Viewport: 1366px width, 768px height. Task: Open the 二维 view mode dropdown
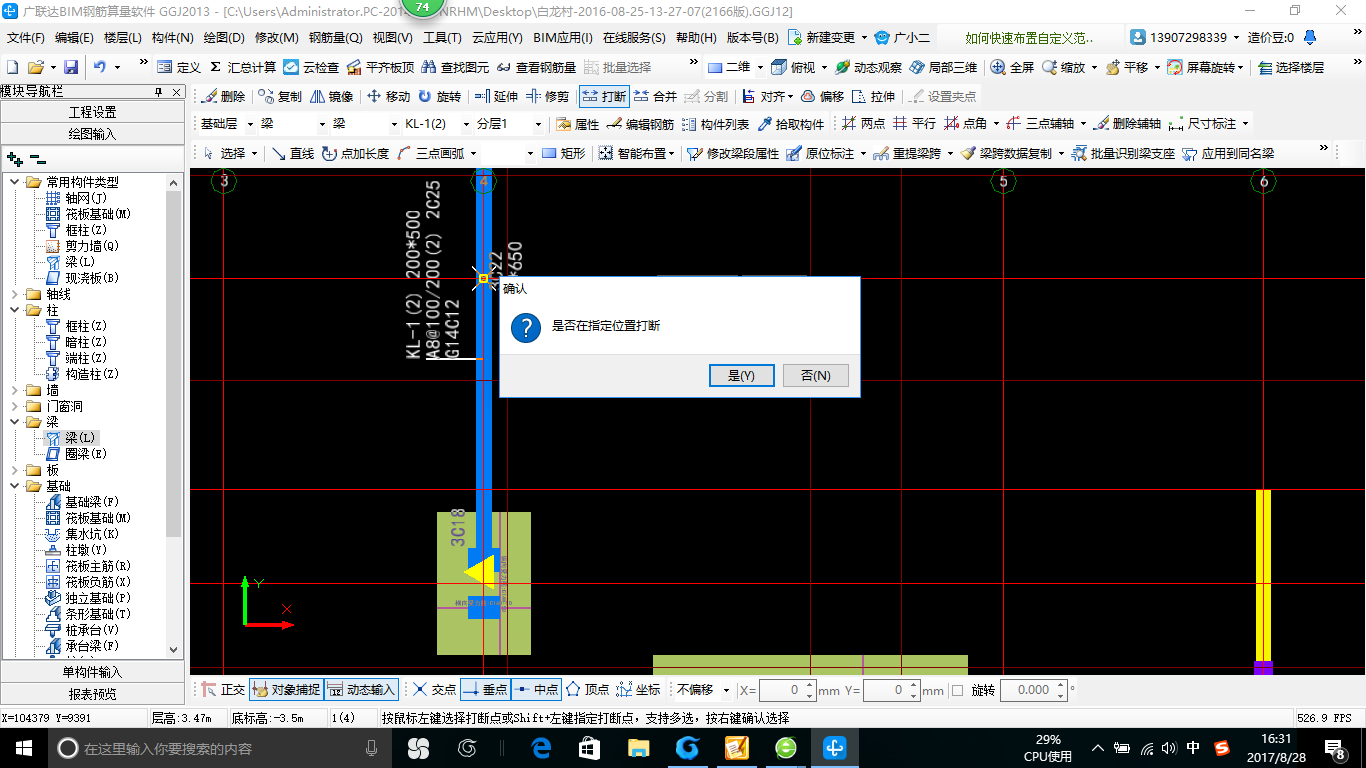point(760,67)
